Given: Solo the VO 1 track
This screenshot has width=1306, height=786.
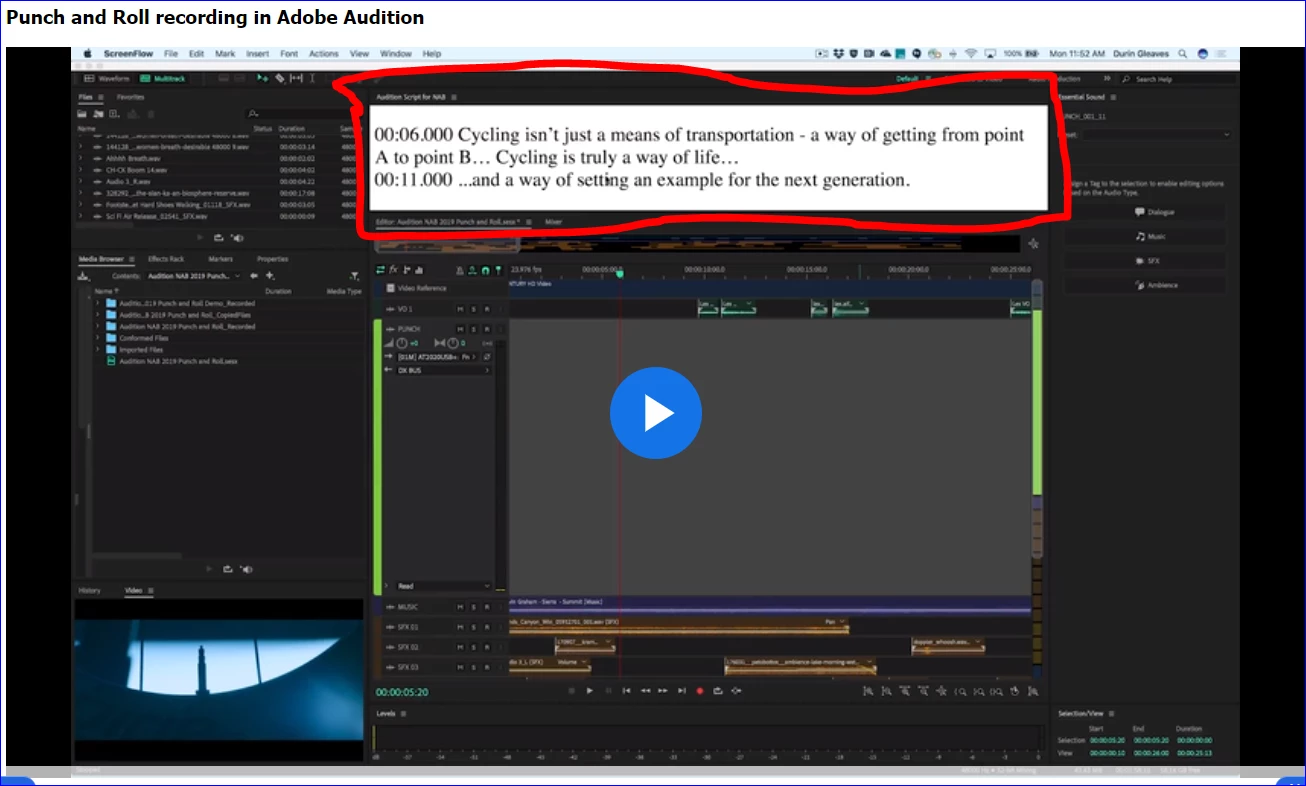Looking at the screenshot, I should click(474, 309).
